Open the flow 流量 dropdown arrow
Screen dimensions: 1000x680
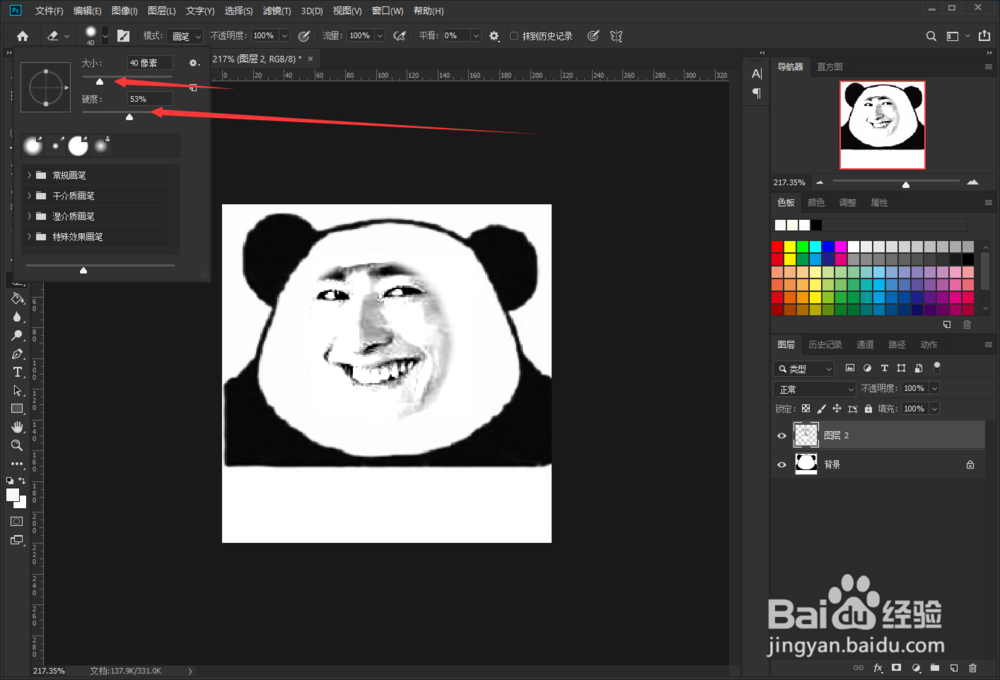point(380,36)
